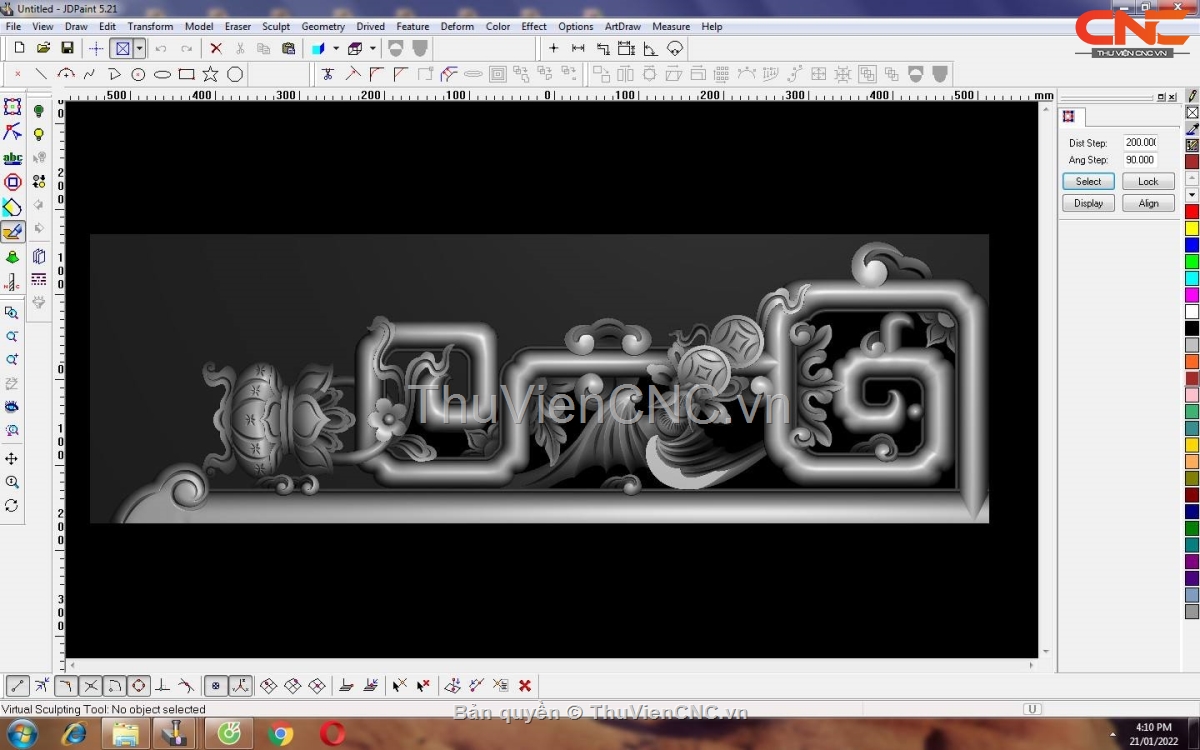
Task: Select the Polygon shape tool
Action: [235, 74]
